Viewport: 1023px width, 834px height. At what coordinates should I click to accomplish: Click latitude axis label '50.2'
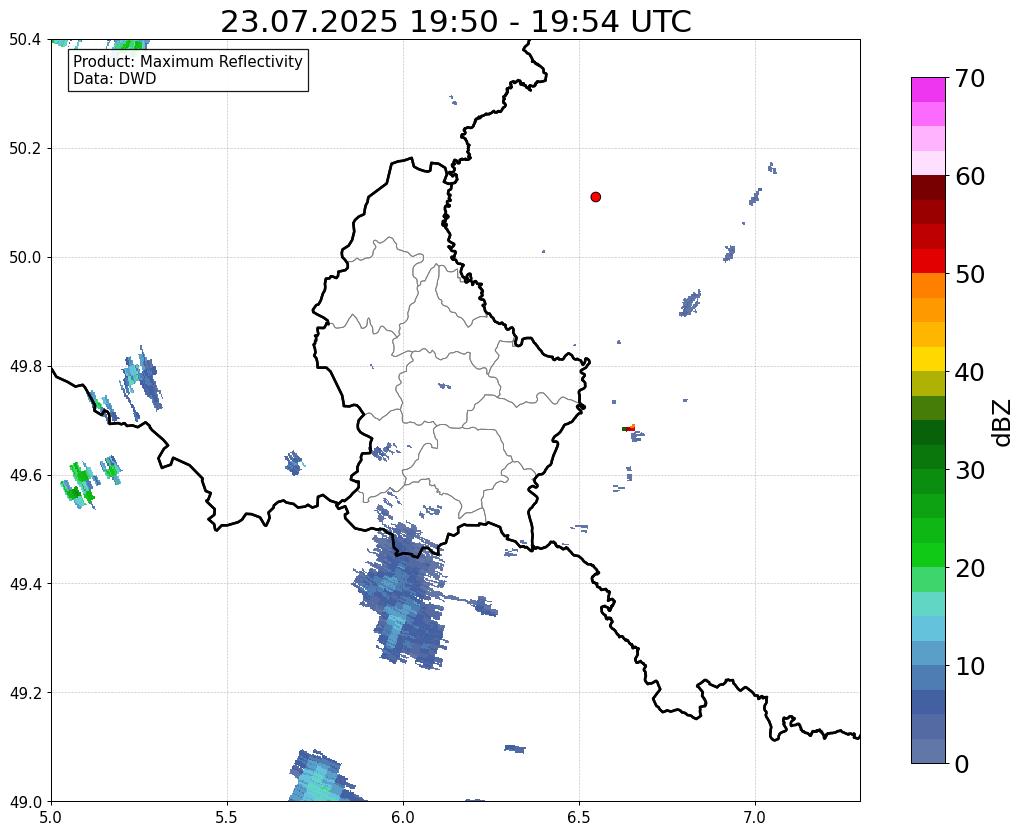pos(25,148)
